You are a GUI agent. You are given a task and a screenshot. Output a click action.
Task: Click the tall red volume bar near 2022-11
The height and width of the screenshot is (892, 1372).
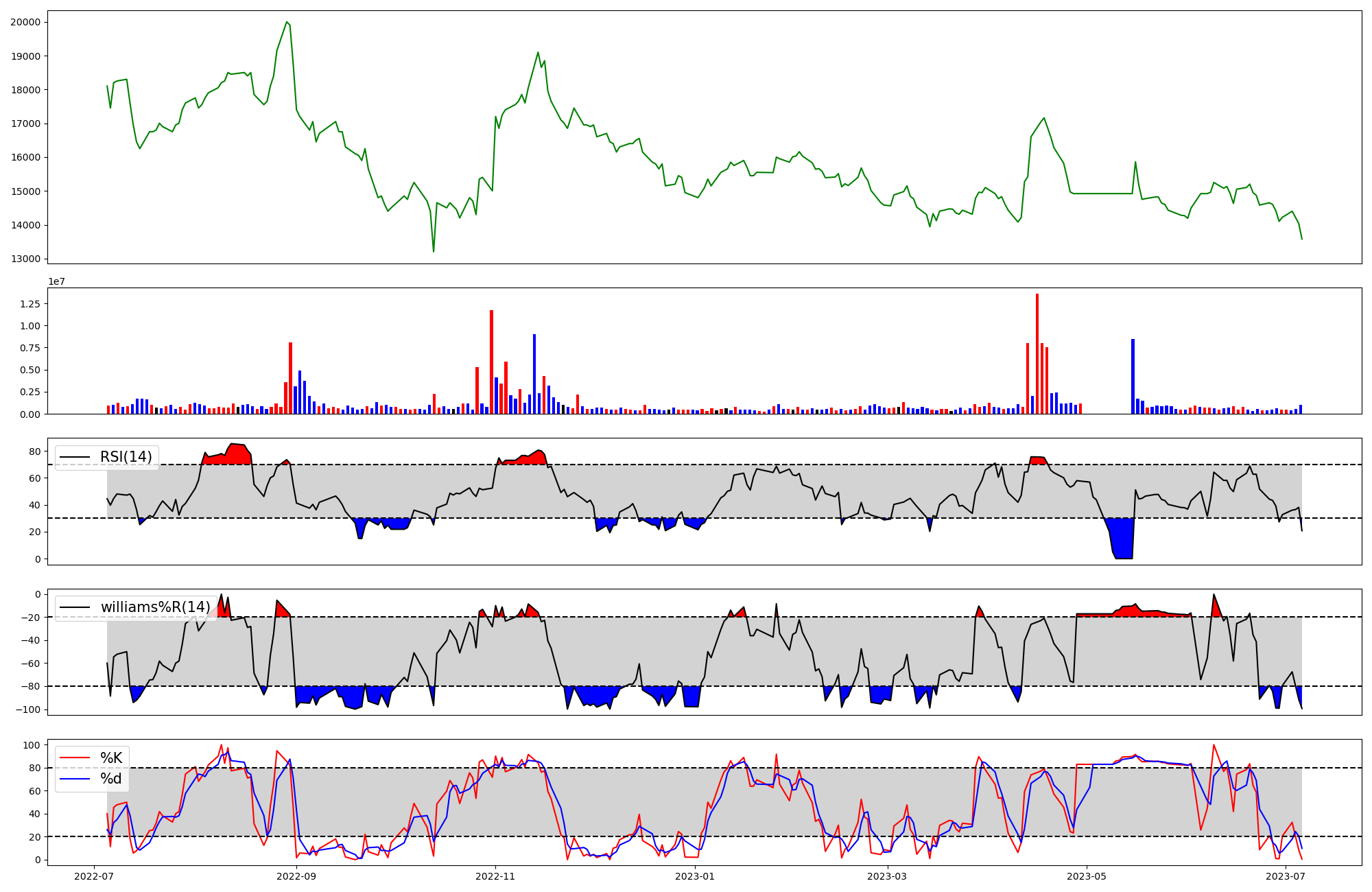pos(491,362)
